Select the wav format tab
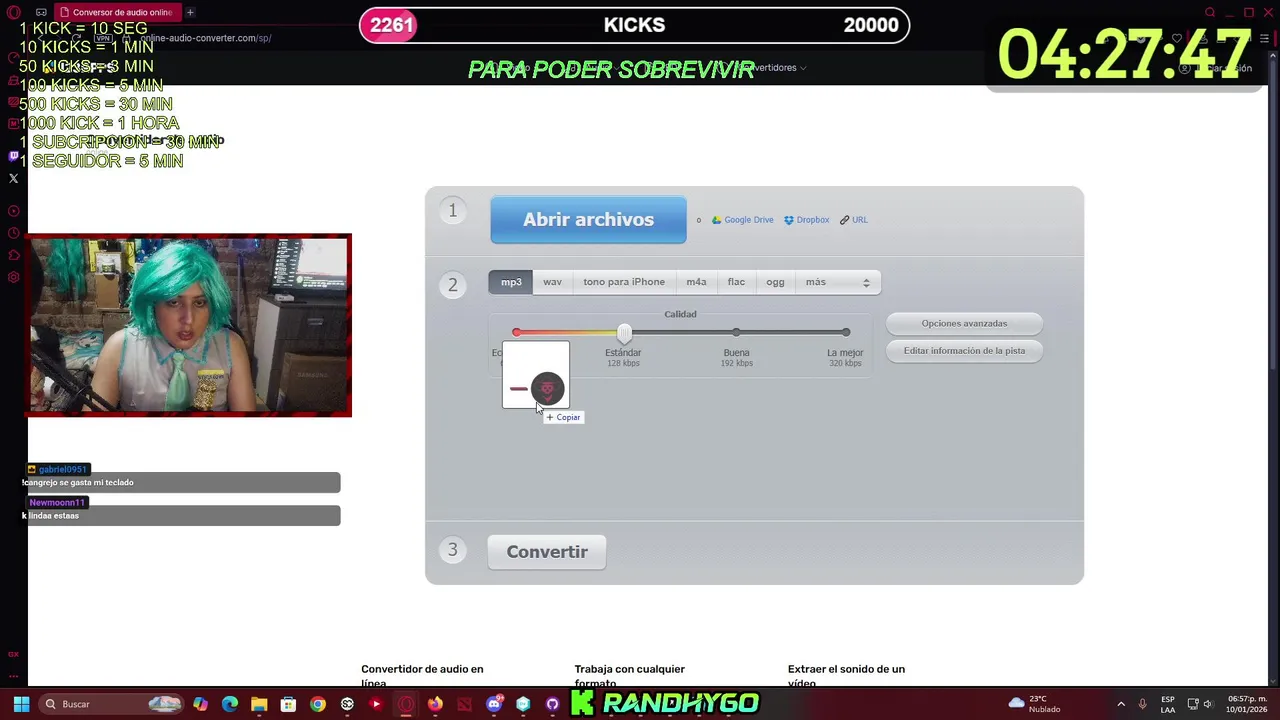 [x=552, y=282]
